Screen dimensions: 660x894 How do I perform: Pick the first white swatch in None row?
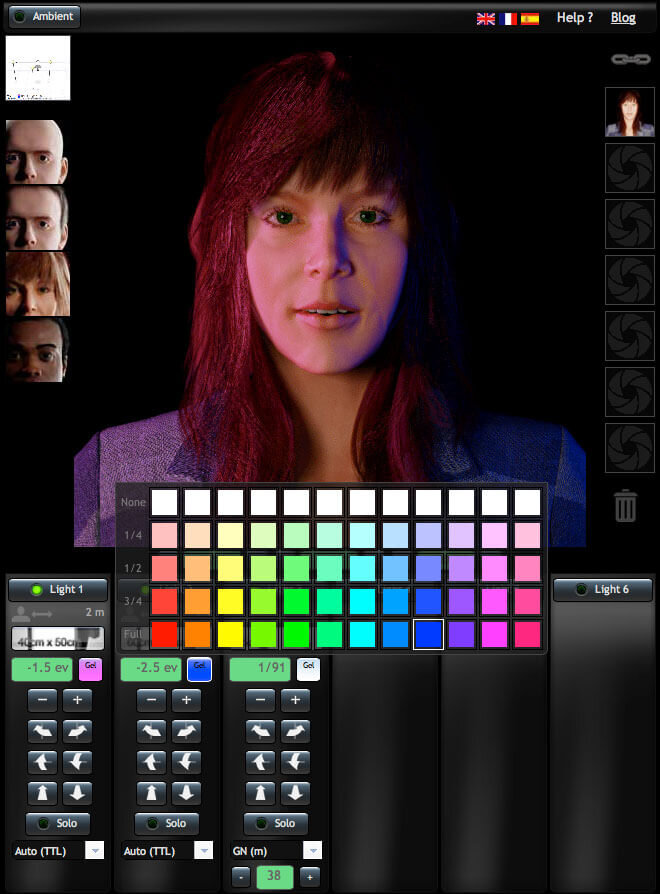165,502
